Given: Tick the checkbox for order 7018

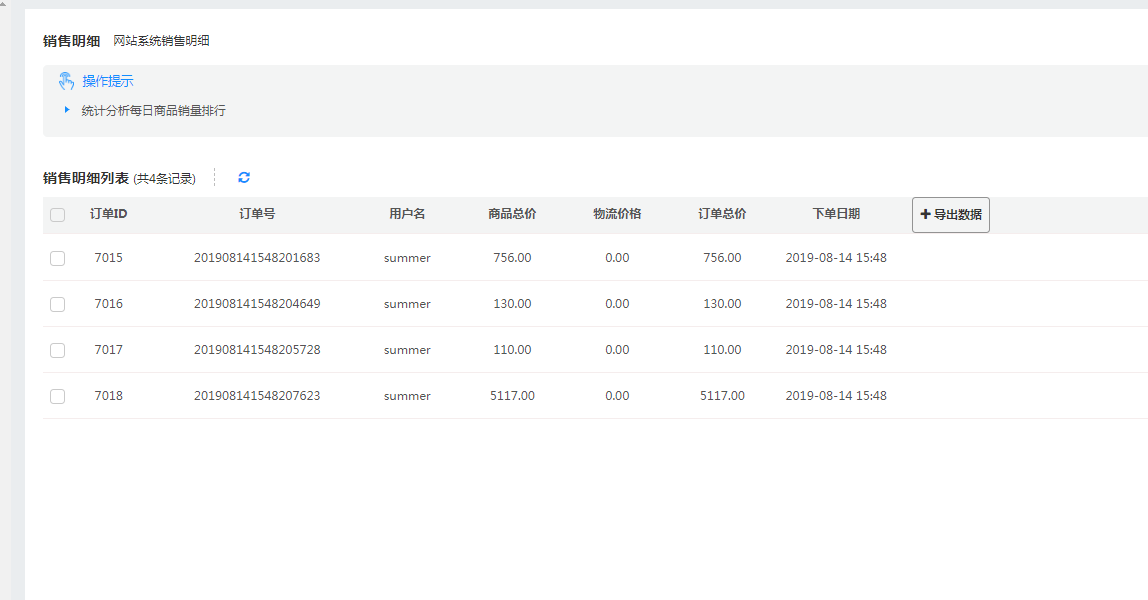Looking at the screenshot, I should click(58, 396).
